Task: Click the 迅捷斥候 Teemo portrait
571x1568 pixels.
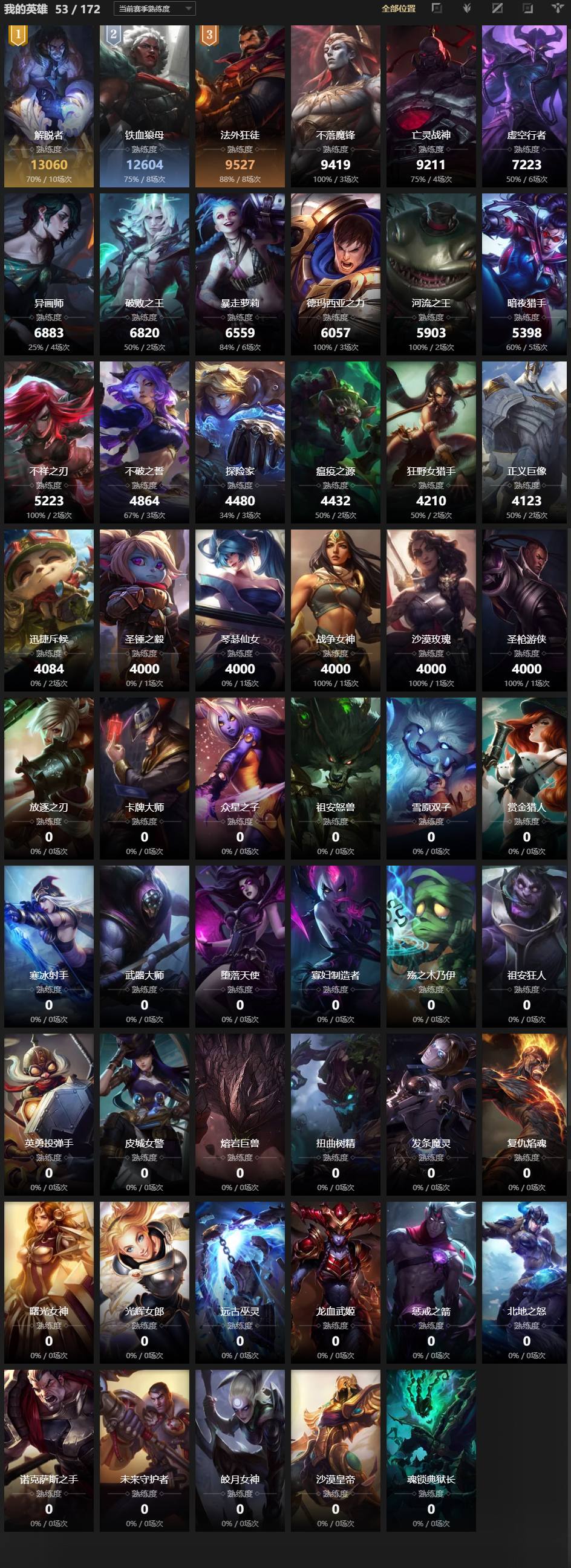Action: 49,610
